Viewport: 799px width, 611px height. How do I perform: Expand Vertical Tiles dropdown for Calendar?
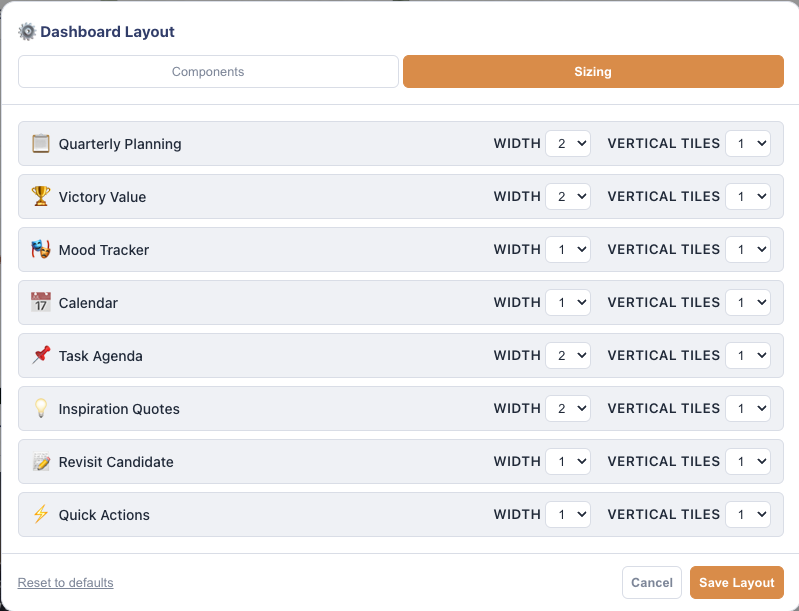[x=748, y=303]
